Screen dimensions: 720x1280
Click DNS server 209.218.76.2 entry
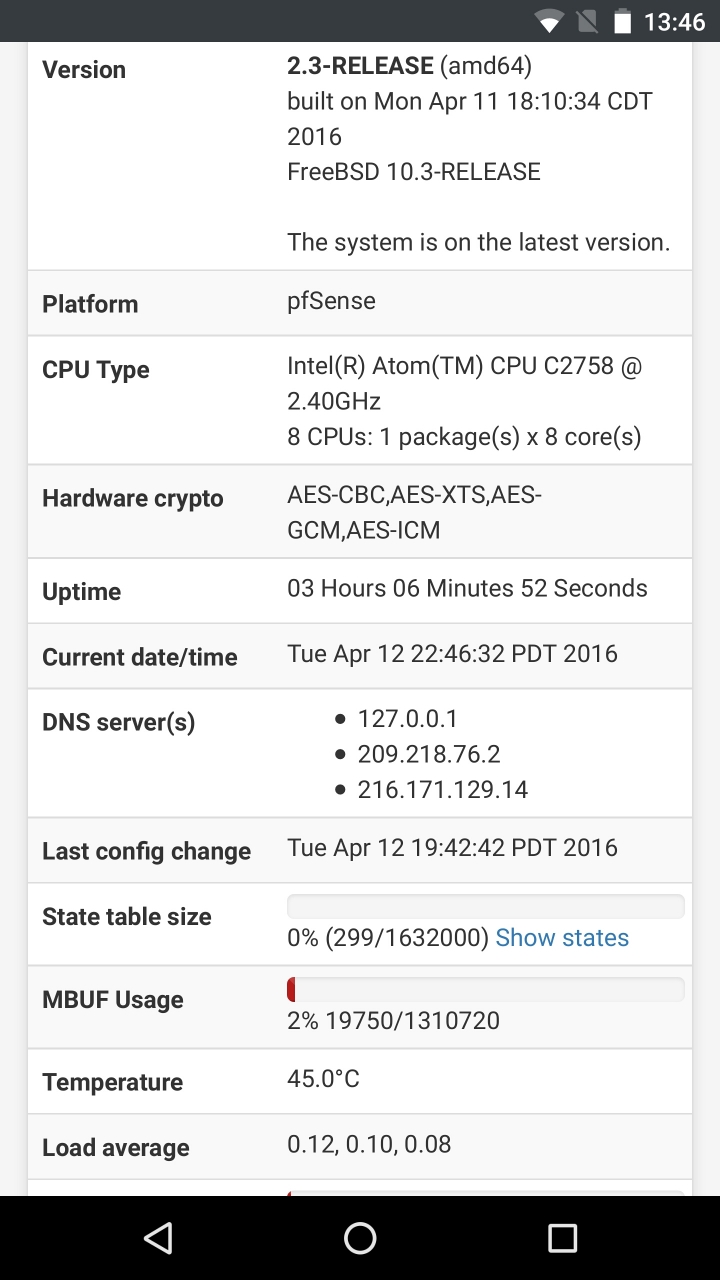pos(429,754)
